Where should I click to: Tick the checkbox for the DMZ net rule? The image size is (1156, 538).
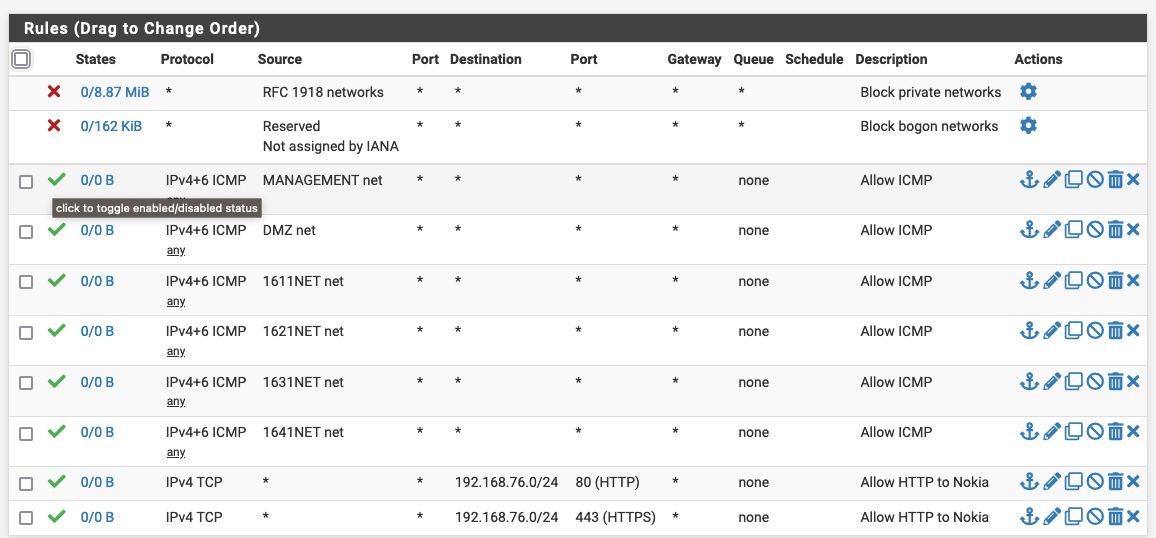coord(26,231)
